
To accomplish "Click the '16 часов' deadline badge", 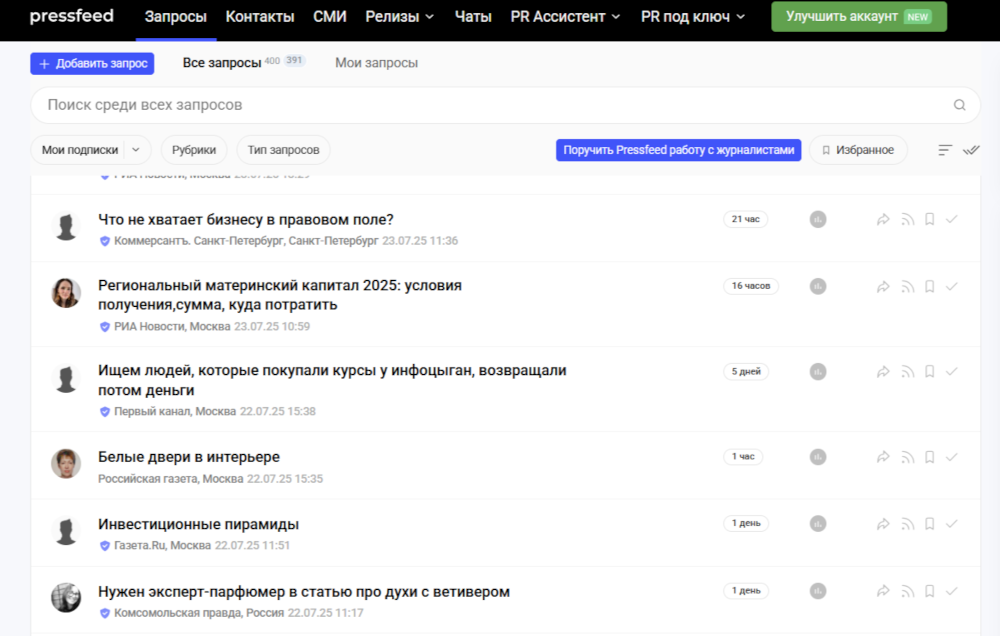I will click(x=751, y=286).
